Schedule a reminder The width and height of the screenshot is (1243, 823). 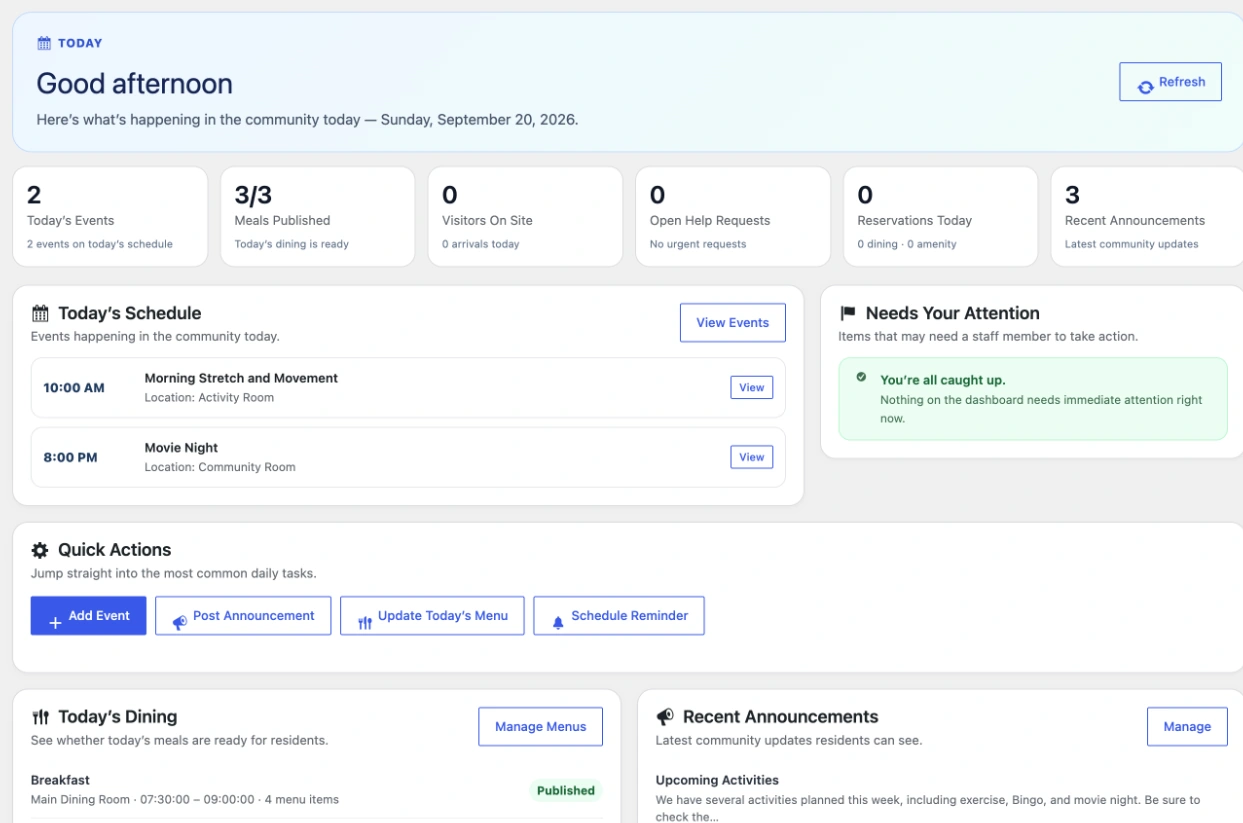click(x=619, y=616)
